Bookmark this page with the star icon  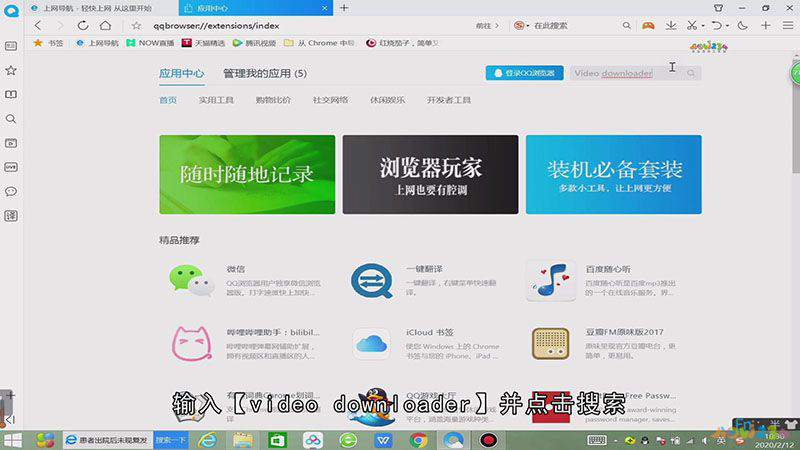click(x=136, y=26)
